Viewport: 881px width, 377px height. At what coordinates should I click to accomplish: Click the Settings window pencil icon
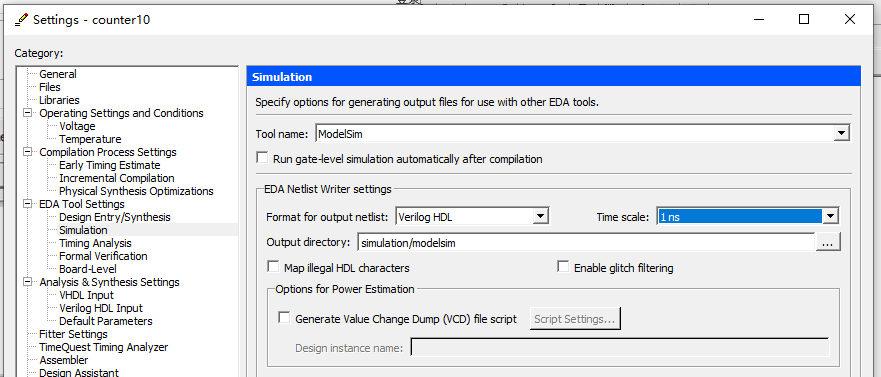(21, 20)
